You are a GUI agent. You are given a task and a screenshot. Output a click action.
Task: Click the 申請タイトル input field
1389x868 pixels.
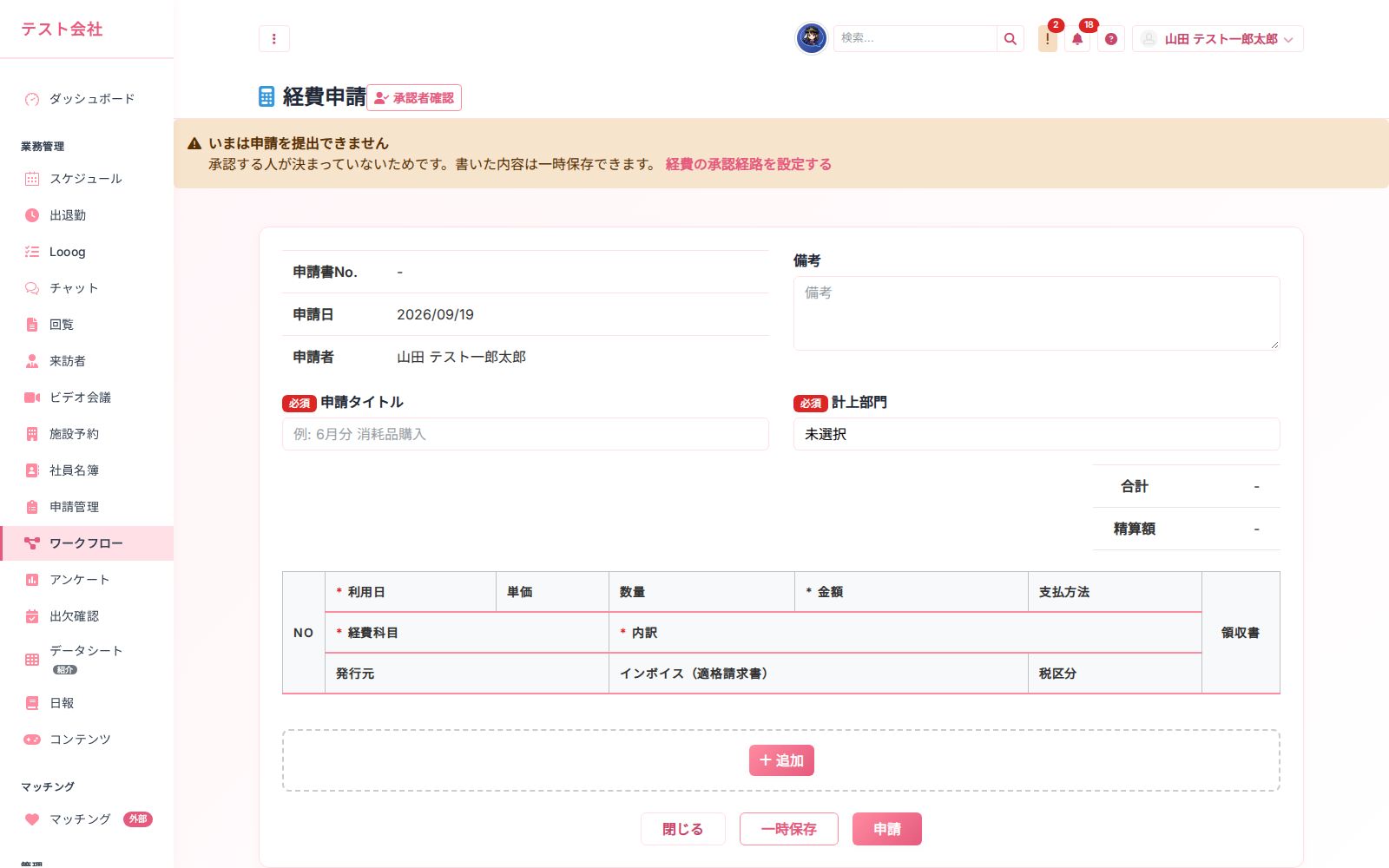point(525,434)
